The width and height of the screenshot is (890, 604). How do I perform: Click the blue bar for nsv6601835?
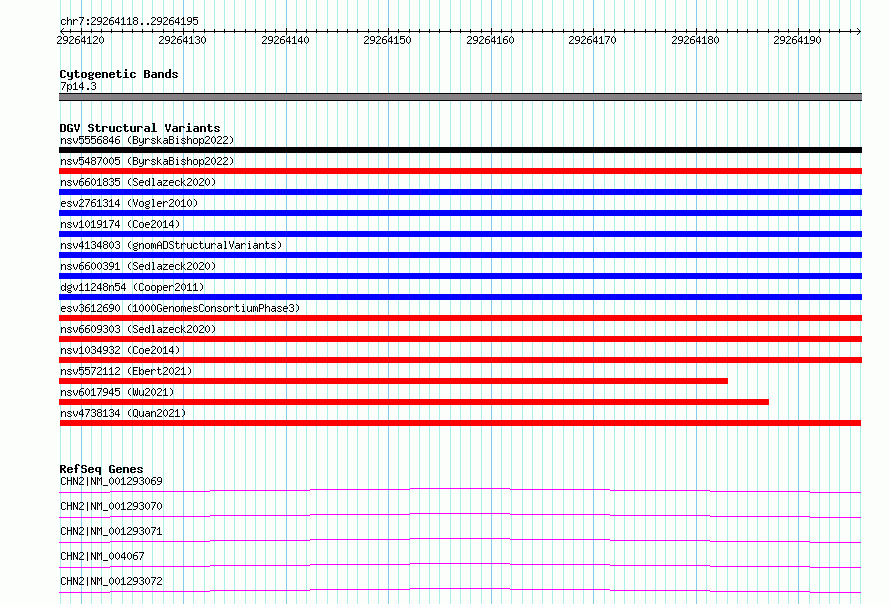coord(460,192)
